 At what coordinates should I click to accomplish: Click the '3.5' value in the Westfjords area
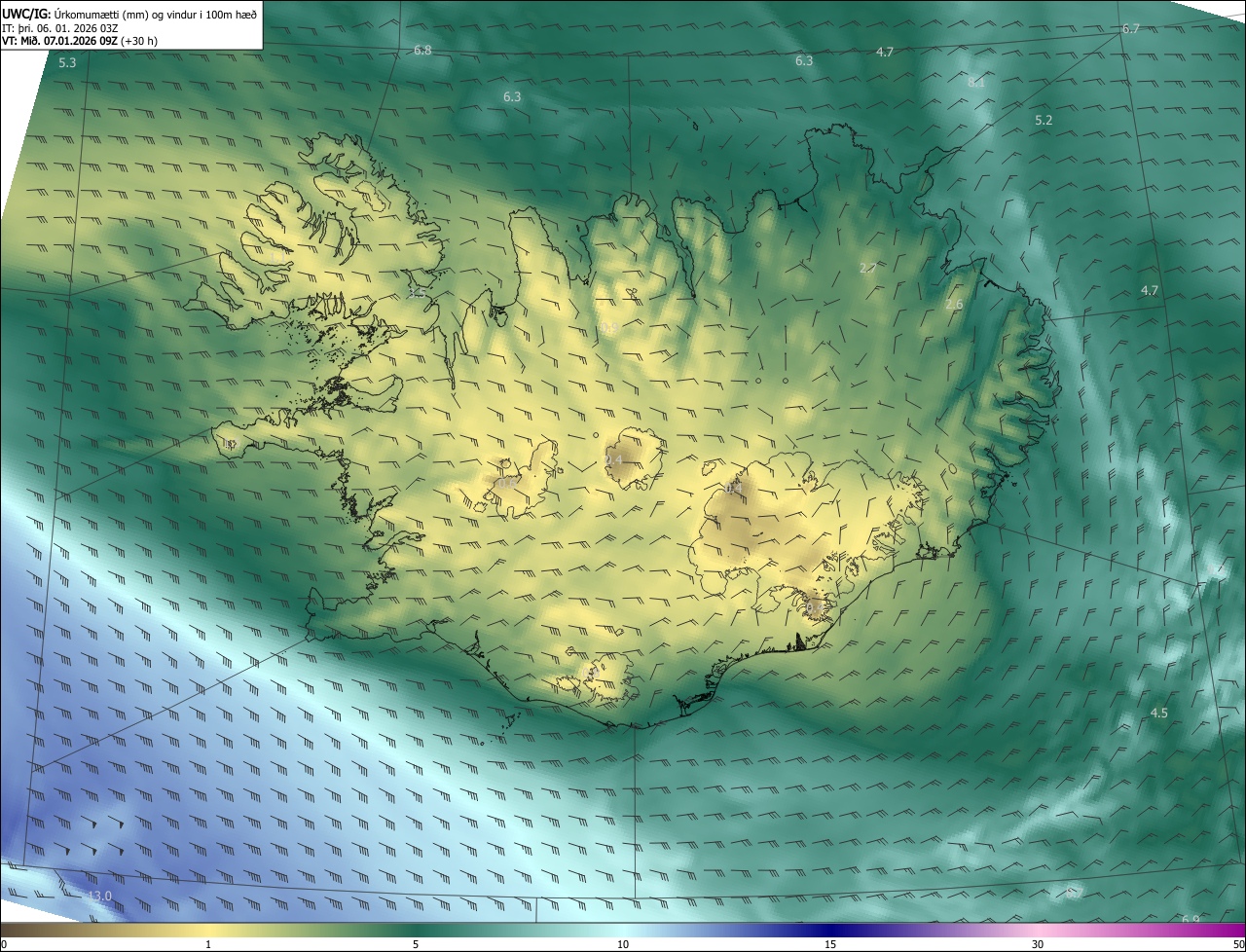(x=417, y=292)
